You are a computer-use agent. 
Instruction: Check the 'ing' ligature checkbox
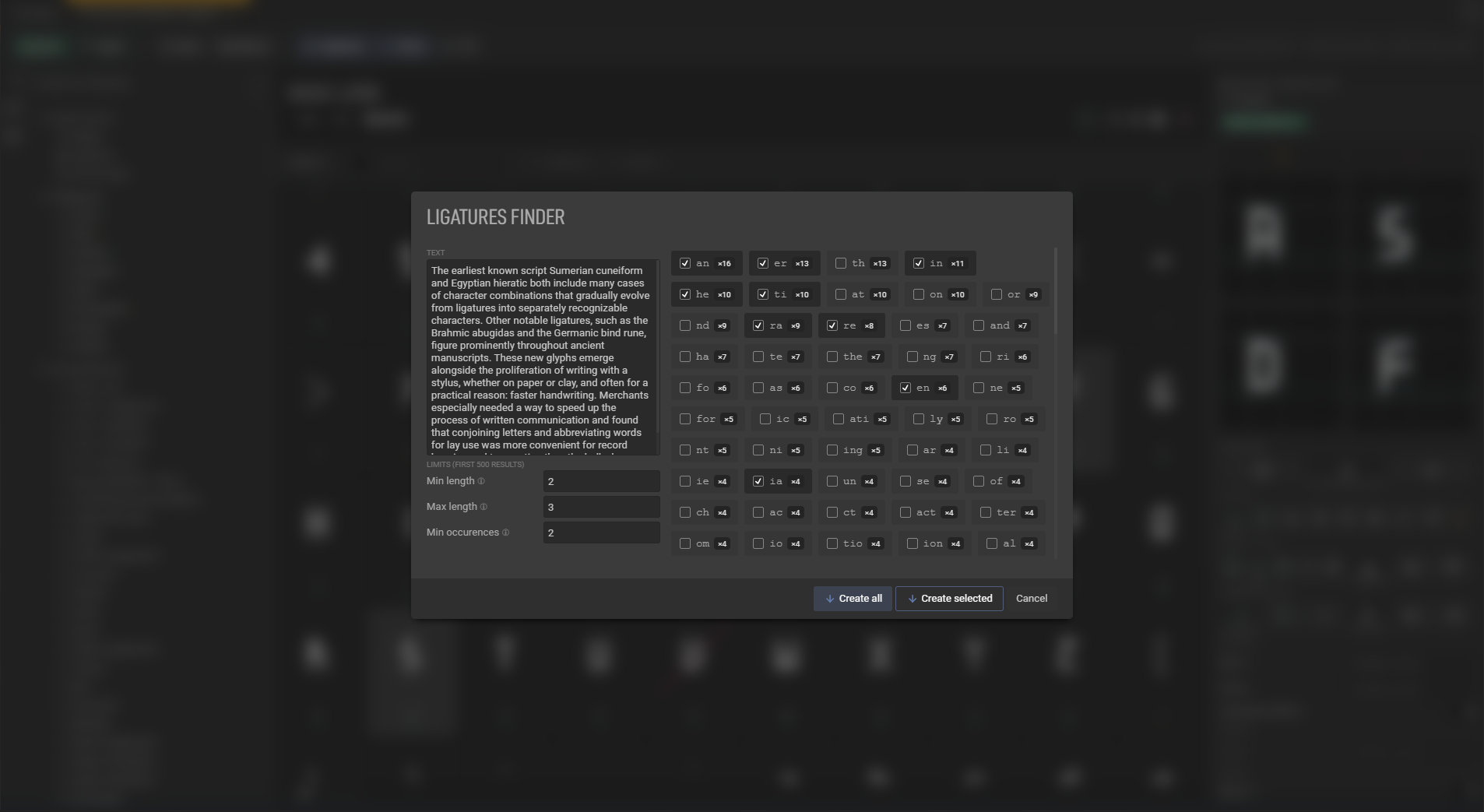coord(832,450)
